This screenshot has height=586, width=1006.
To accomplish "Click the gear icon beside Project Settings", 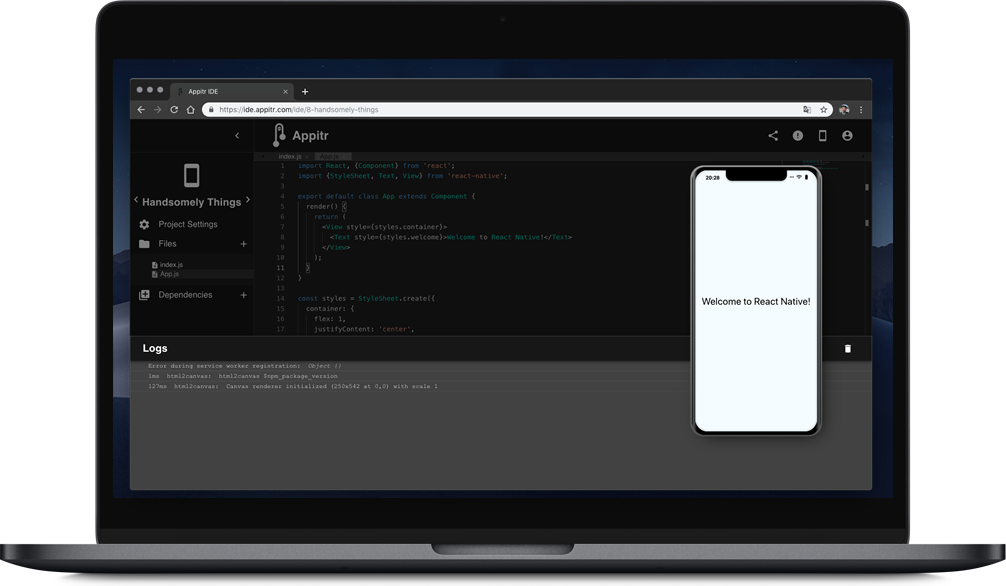I will (x=144, y=224).
